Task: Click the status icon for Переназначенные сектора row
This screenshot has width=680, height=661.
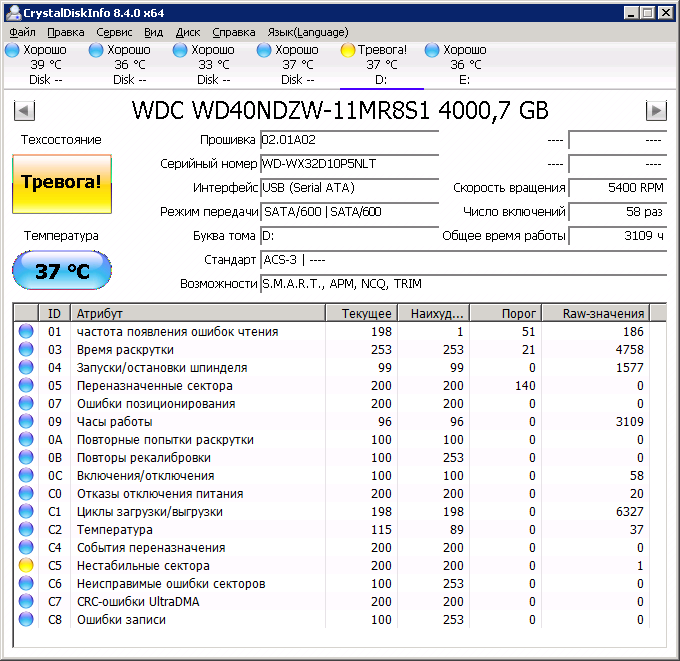Action: (x=26, y=386)
